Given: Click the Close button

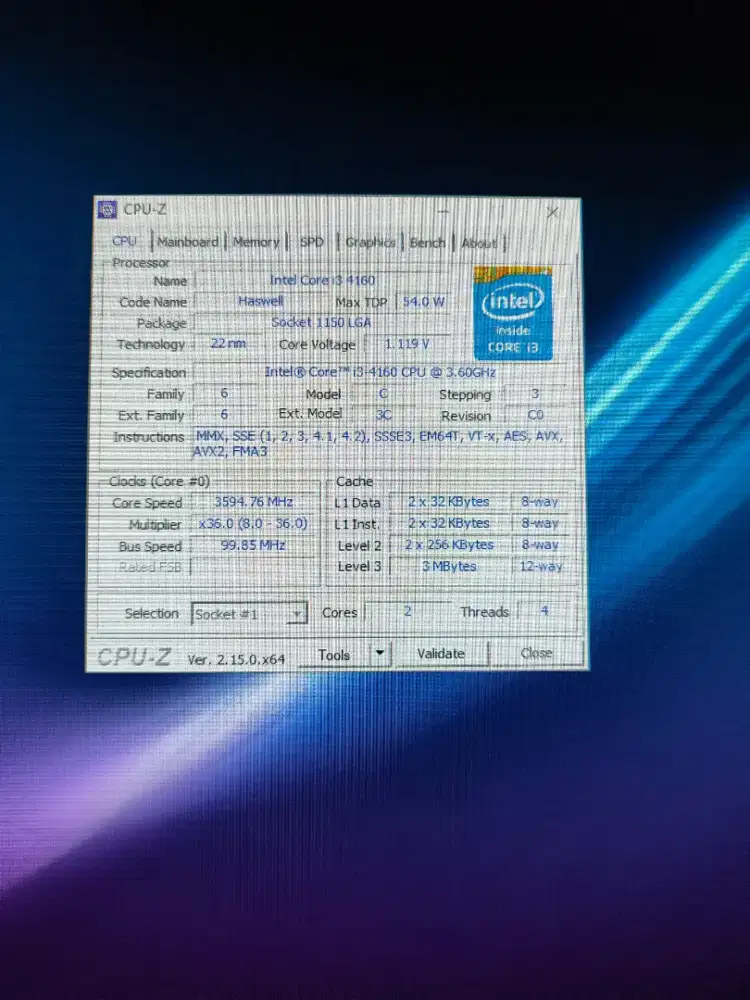Looking at the screenshot, I should 536,653.
